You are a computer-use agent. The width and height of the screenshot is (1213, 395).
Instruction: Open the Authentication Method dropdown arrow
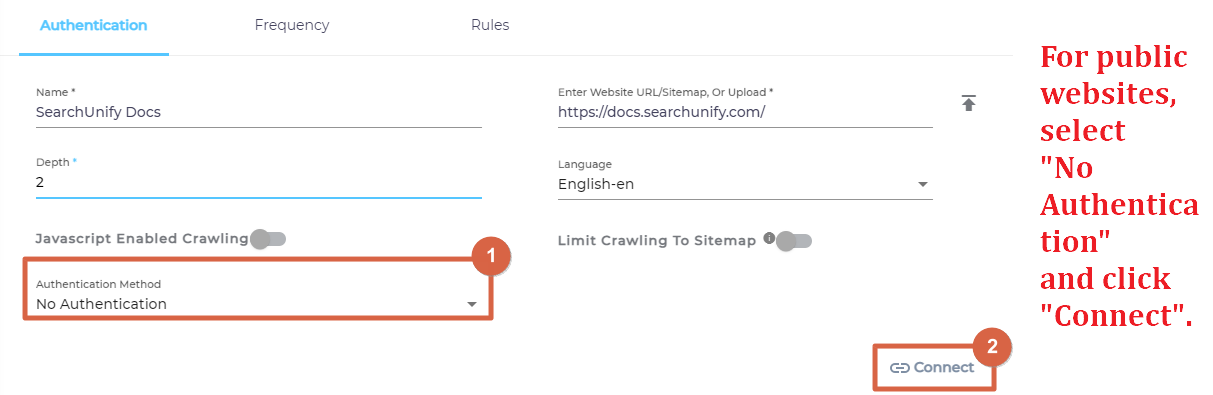click(471, 304)
